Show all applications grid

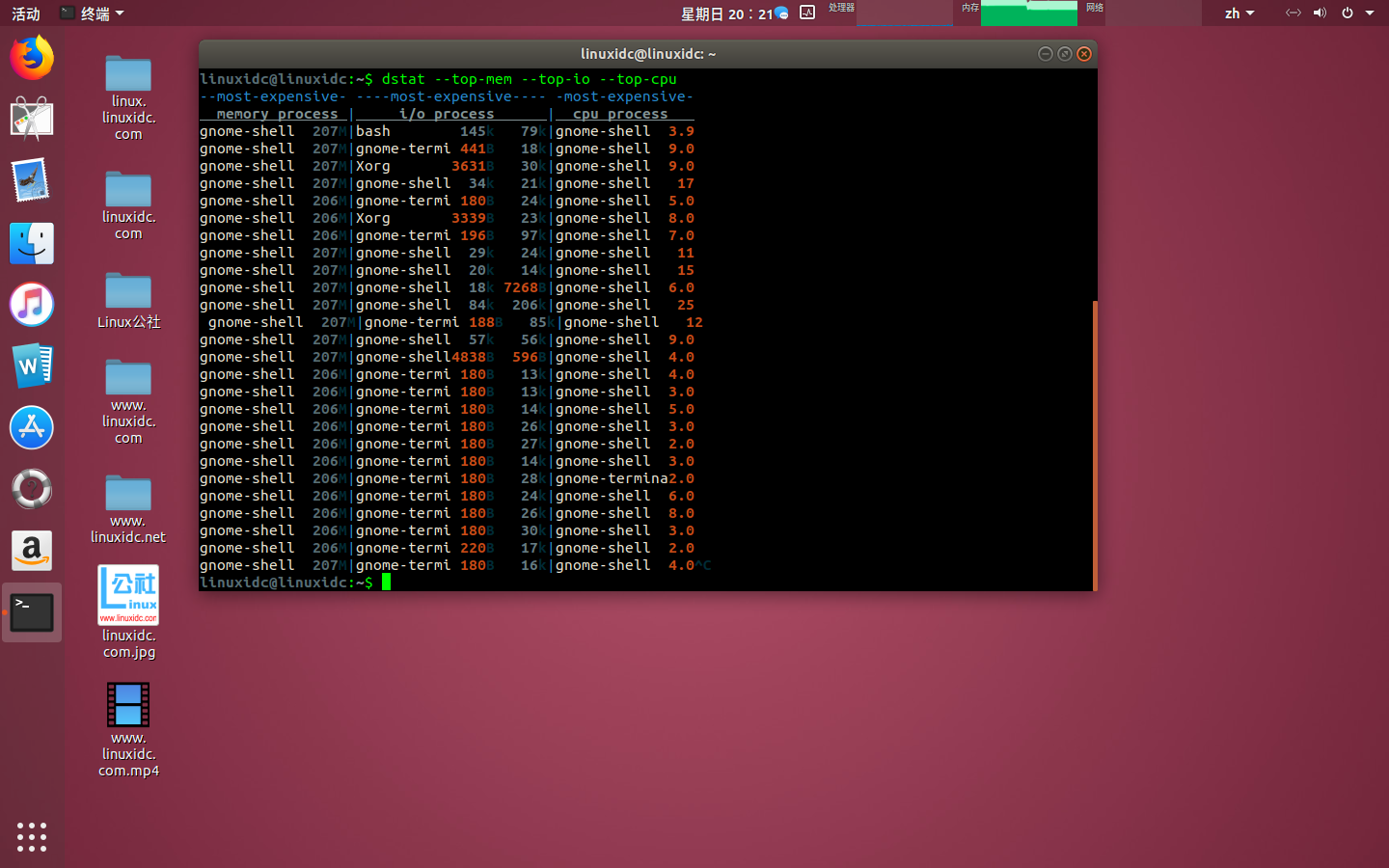(x=32, y=836)
